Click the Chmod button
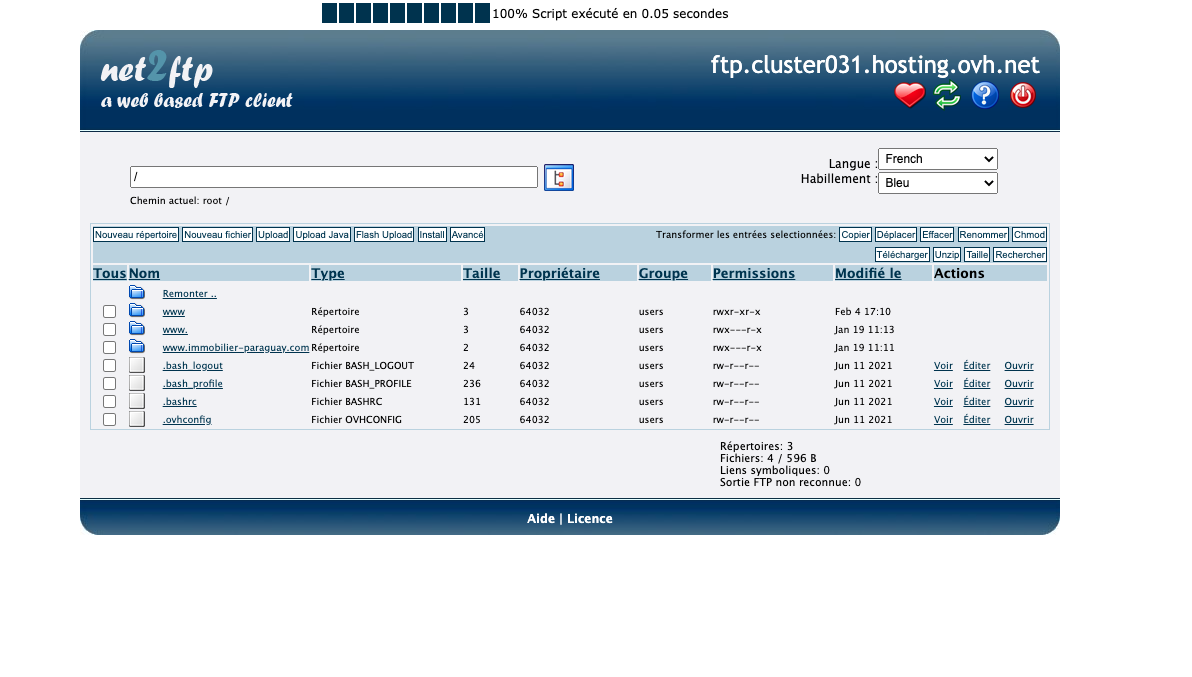 1029,235
